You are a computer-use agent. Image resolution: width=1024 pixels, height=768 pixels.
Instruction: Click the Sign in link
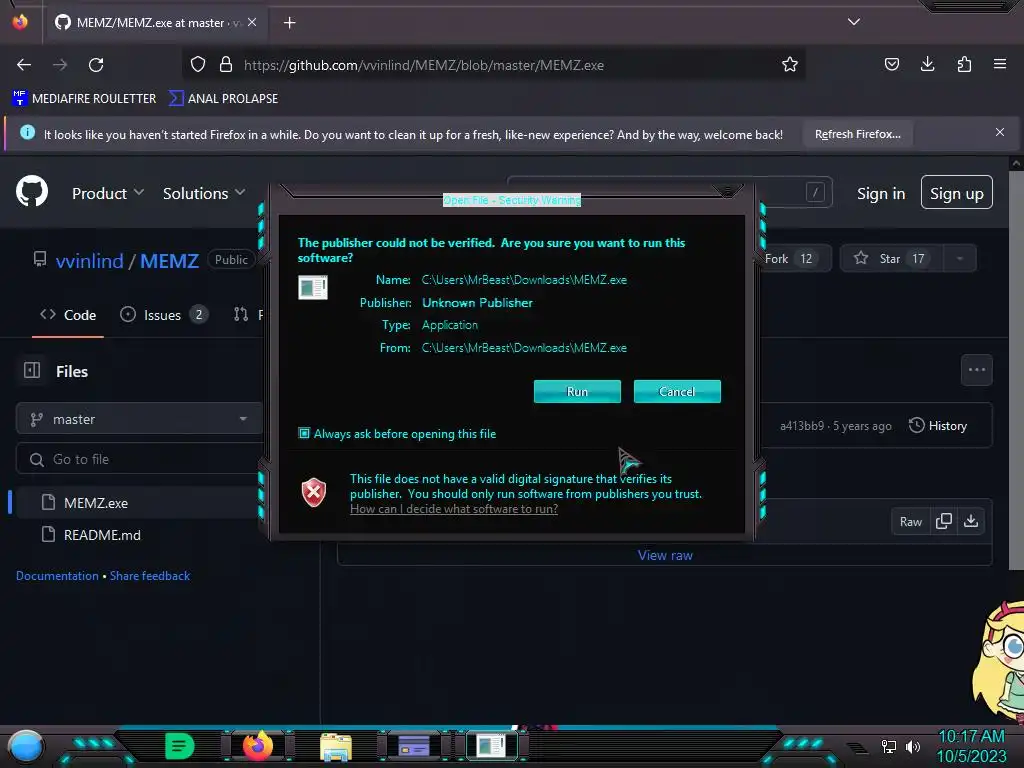tap(881, 194)
